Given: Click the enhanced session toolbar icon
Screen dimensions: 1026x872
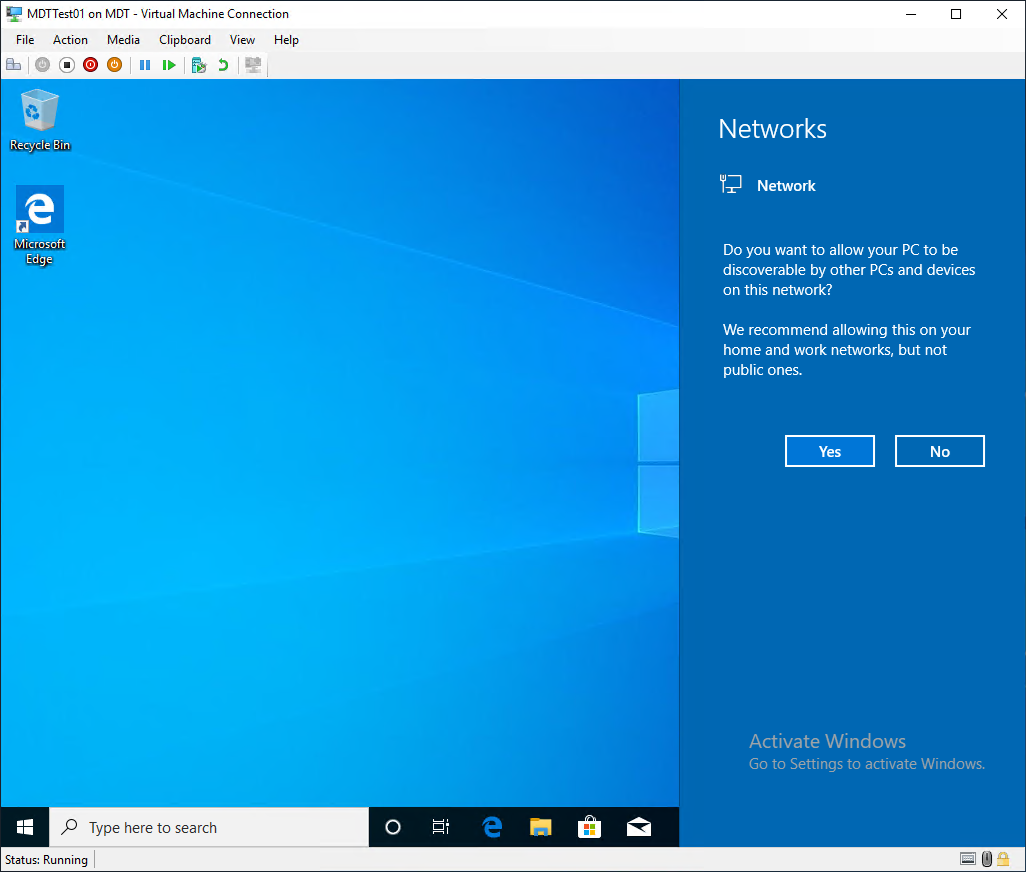Looking at the screenshot, I should (253, 65).
